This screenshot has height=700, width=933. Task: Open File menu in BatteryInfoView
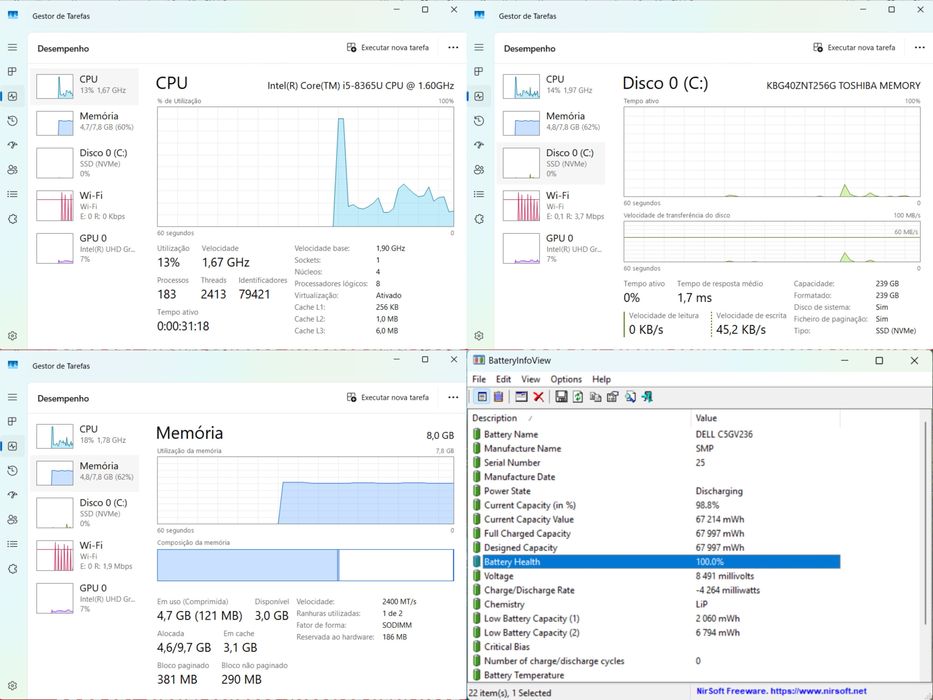point(479,379)
